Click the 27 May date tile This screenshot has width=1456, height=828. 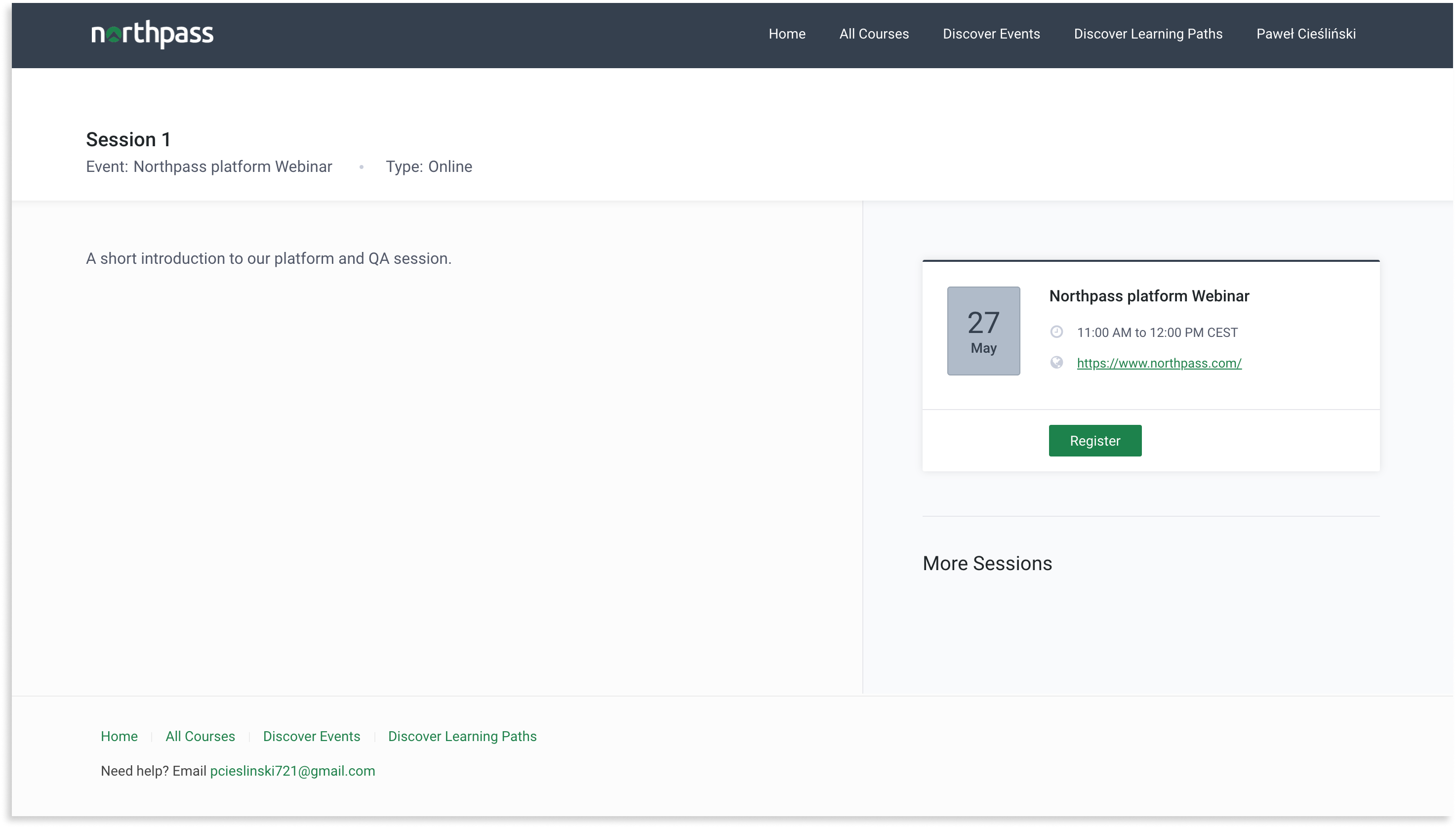click(983, 331)
